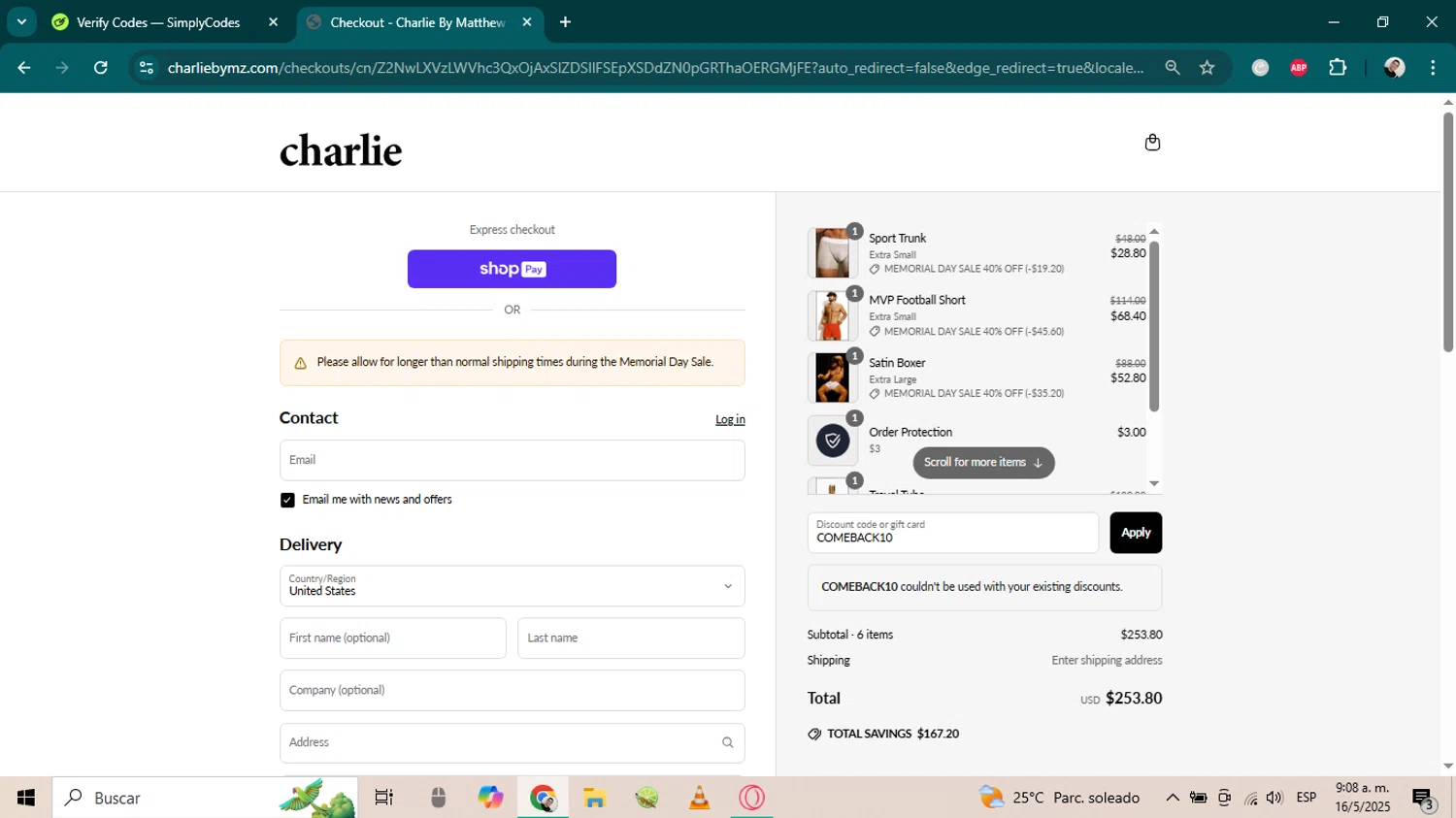Viewport: 1456px width, 818px height.
Task: Click the Address field
Action: (513, 742)
